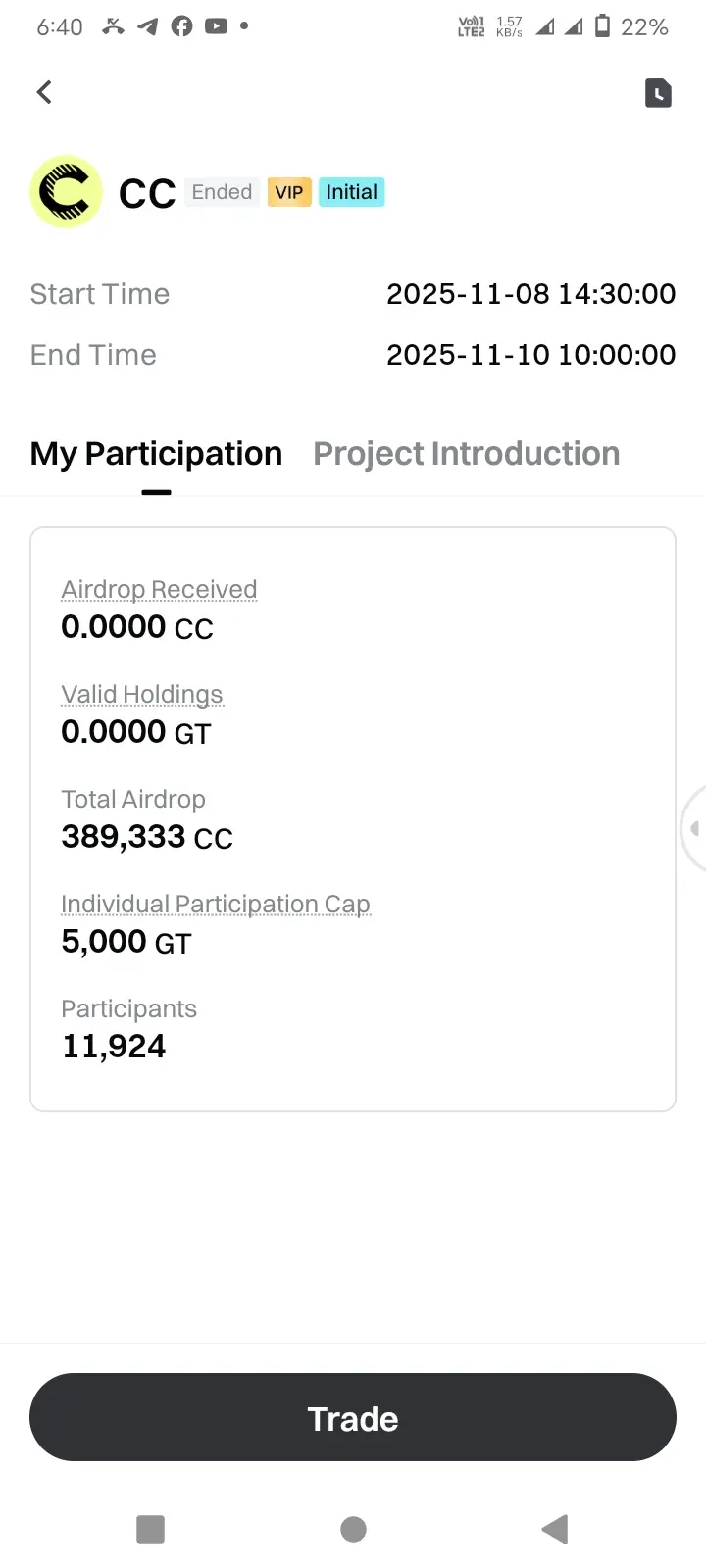The height and width of the screenshot is (1568, 706).
Task: Tap the Ended status tag
Action: [222, 192]
